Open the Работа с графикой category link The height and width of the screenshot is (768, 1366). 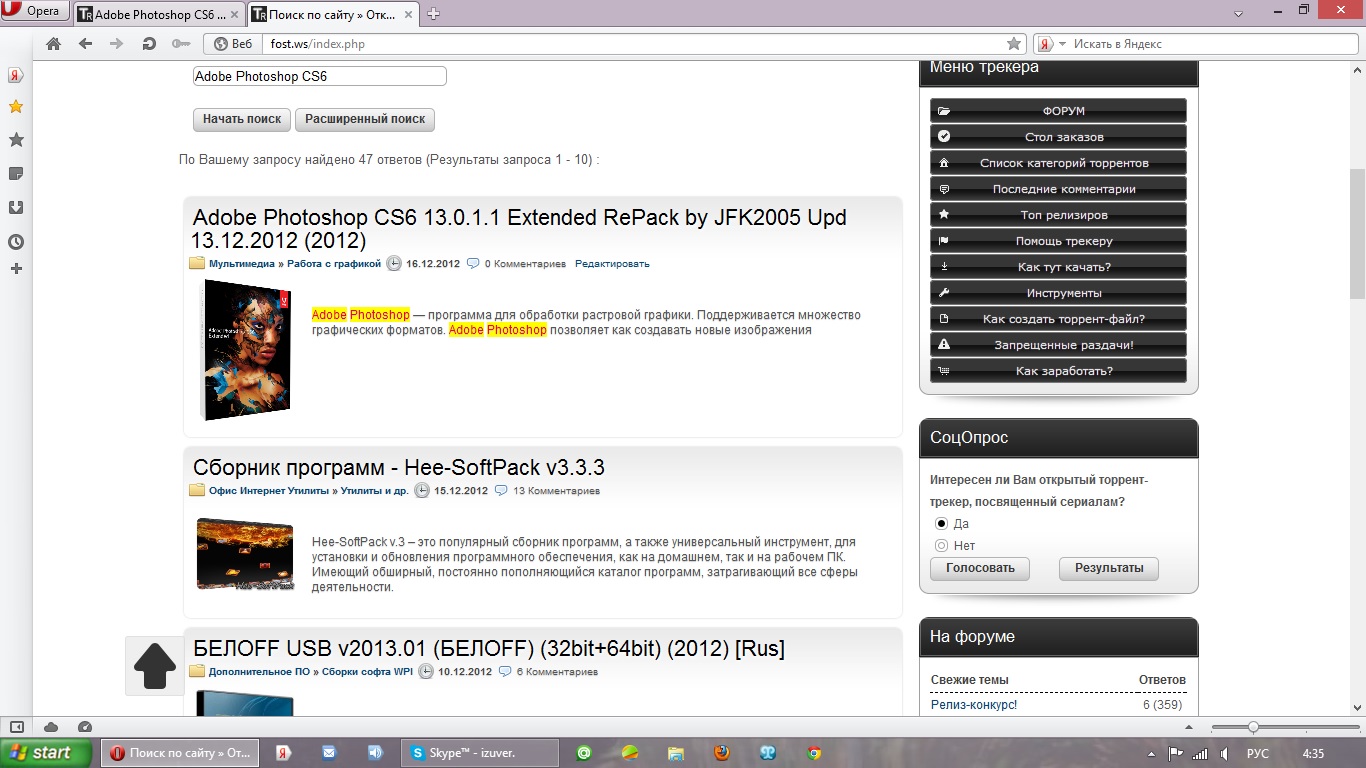pos(334,264)
